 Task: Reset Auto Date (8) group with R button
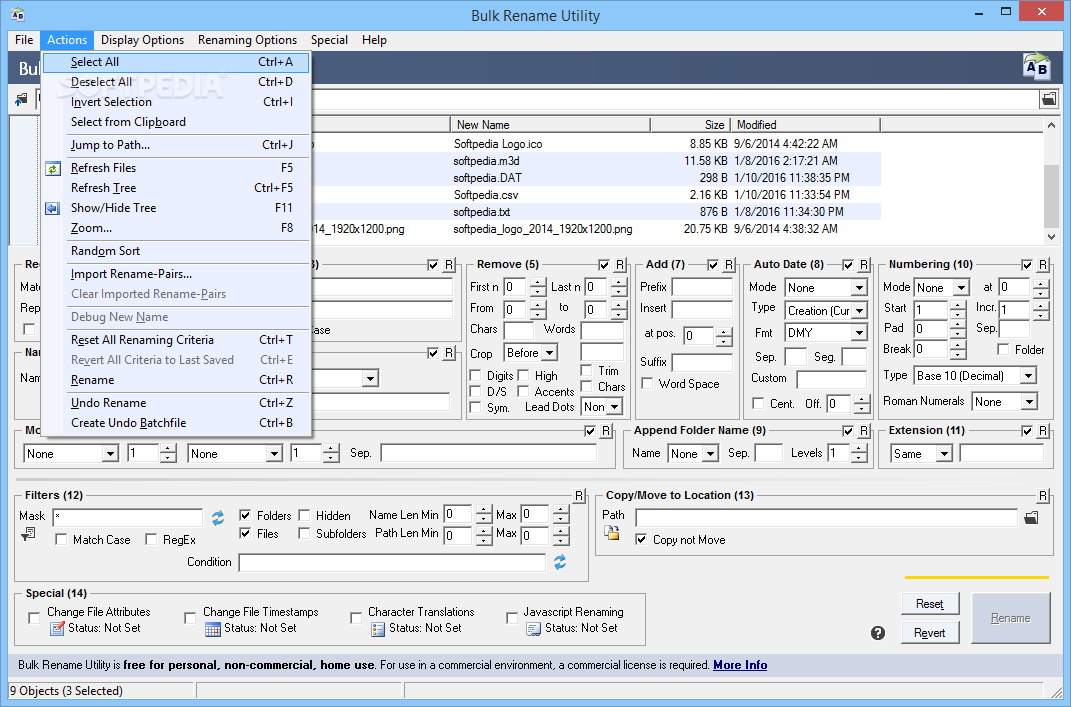[864, 265]
